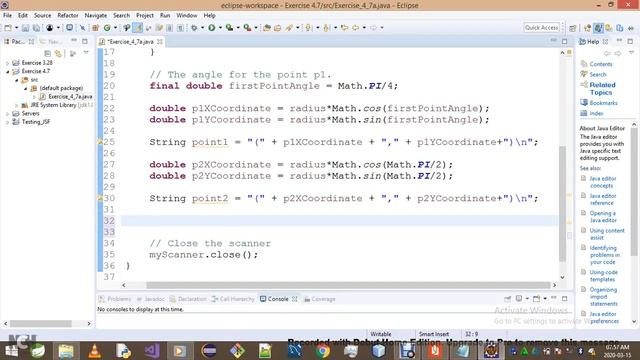
Task: Open the Project menu
Action: point(144,16)
